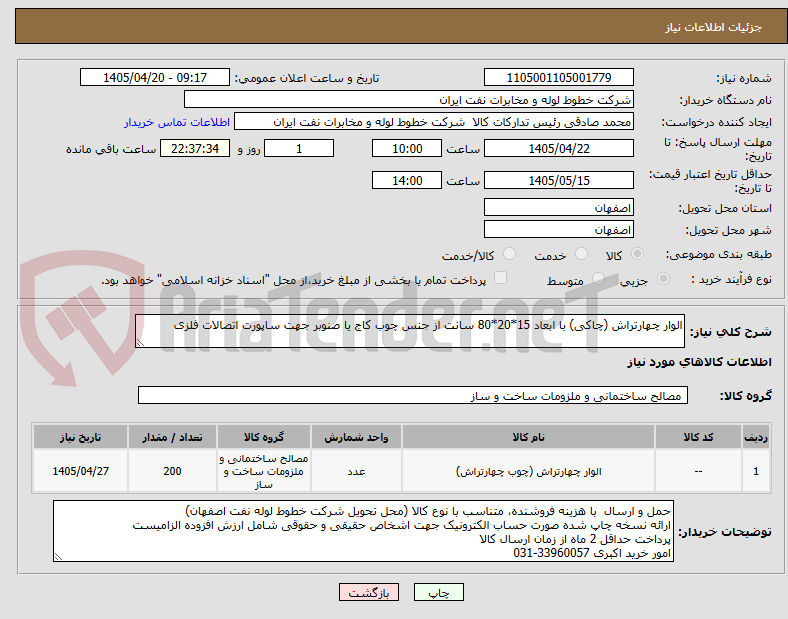Click the remaining time 22:37:34 field
Viewport: 788px width, 619px height.
point(195,148)
